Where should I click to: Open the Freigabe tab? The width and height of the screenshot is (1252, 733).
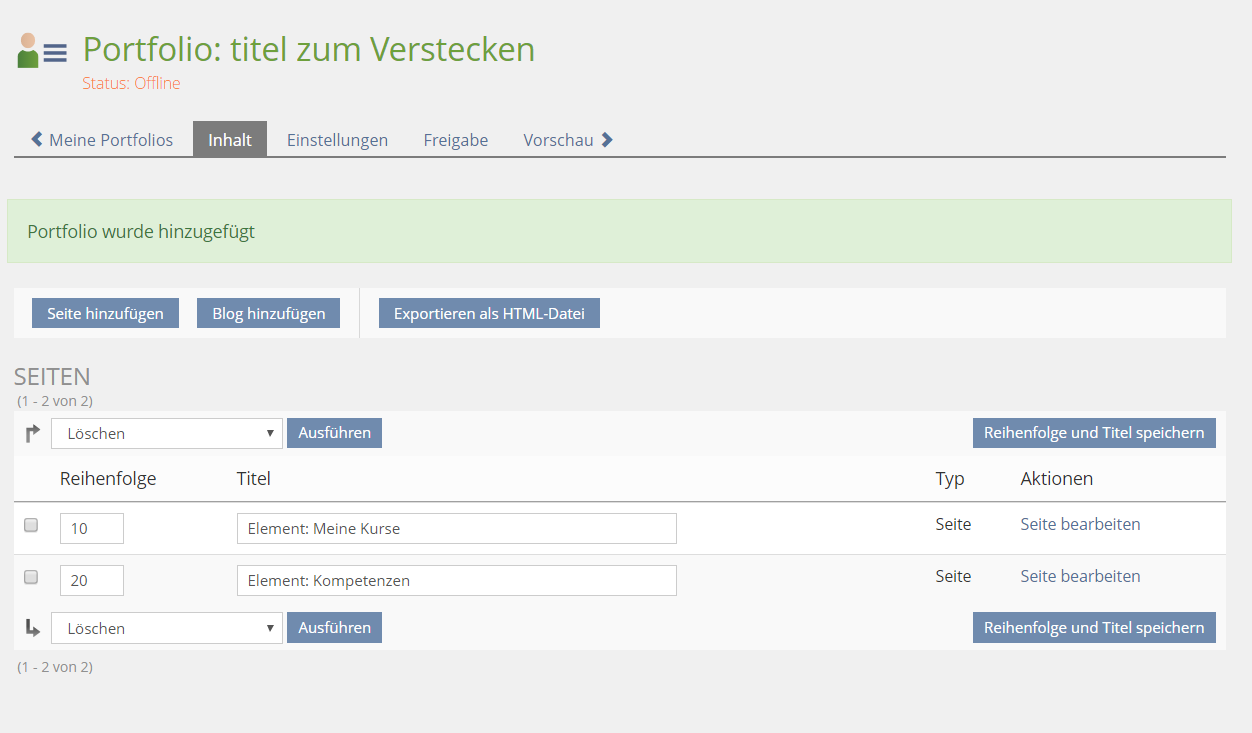455,140
